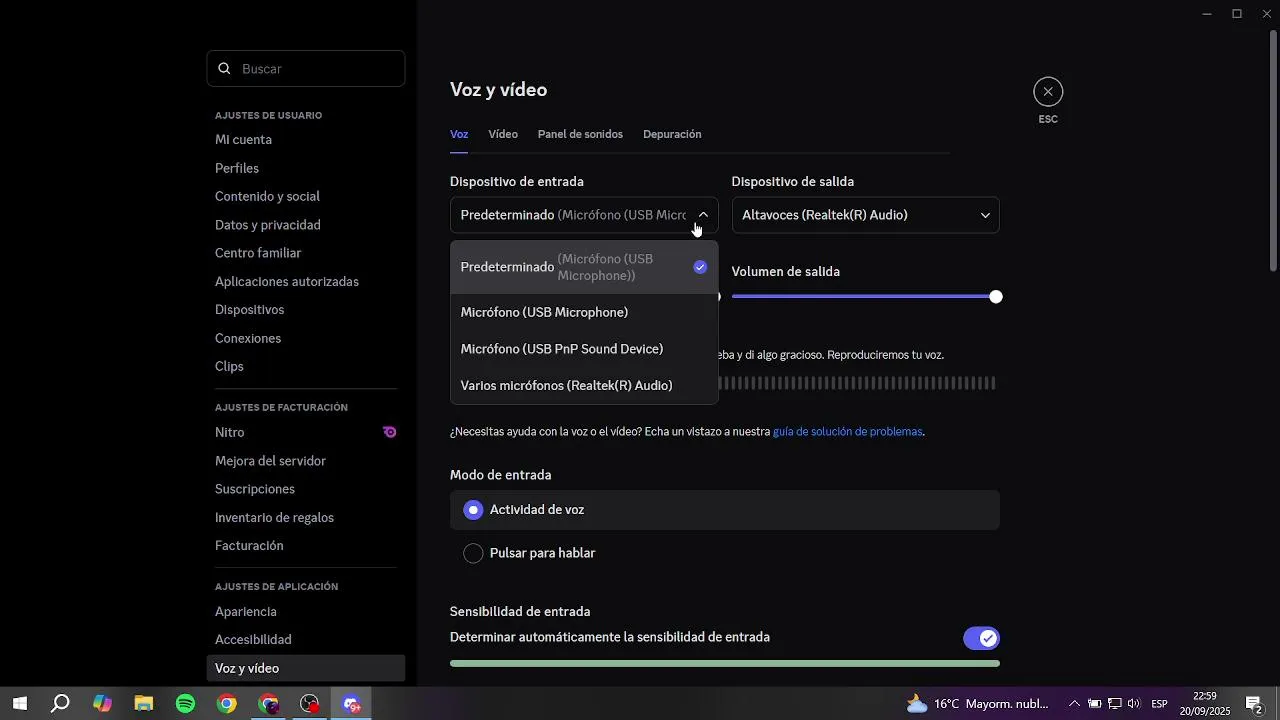This screenshot has height=720, width=1280.
Task: Choose Micrófono (USB Microphone) option
Action: coord(584,312)
